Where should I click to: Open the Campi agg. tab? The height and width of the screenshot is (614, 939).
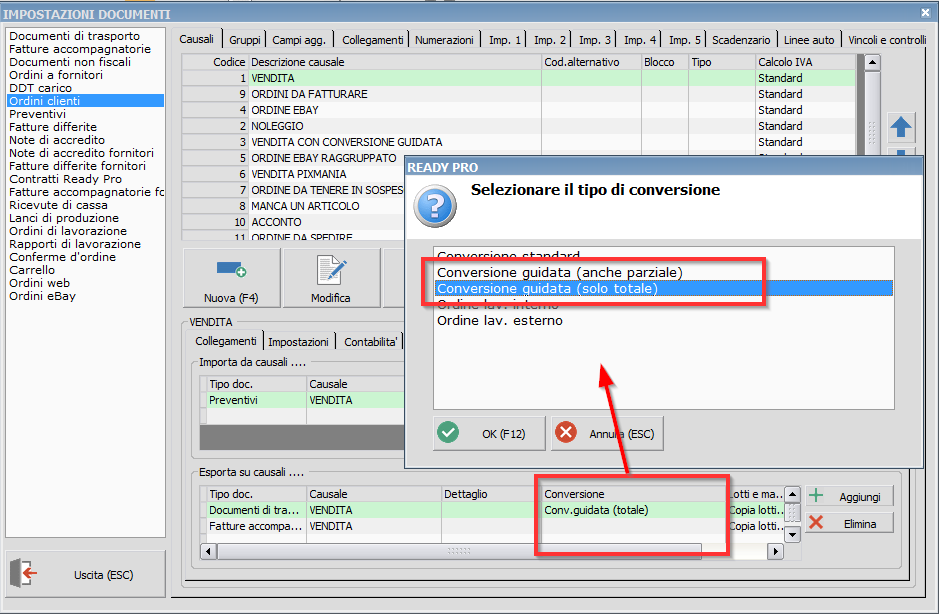click(299, 40)
